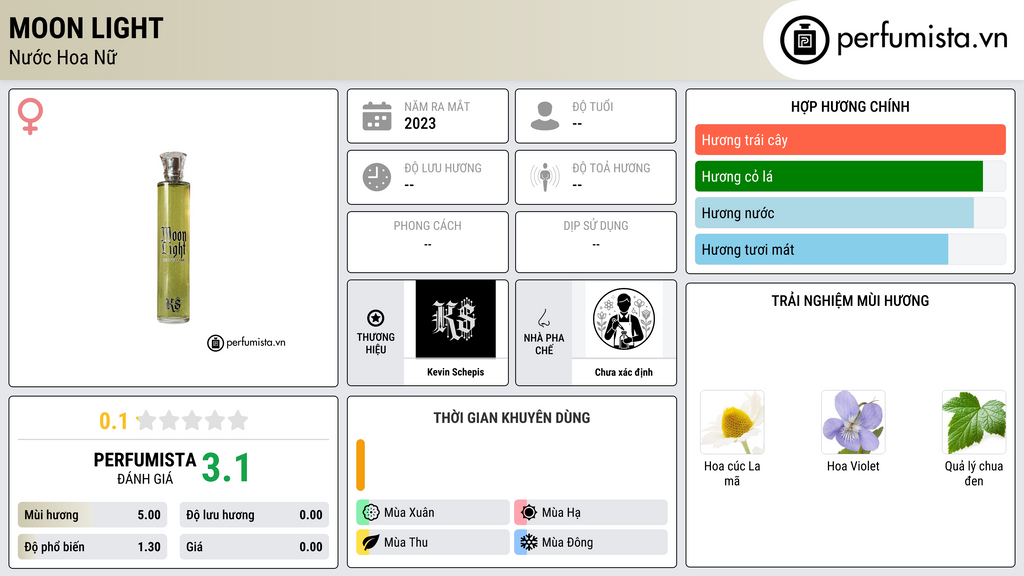Click the Perfumista đánh giá label
Image resolution: width=1024 pixels, height=576 pixels.
pos(145,468)
